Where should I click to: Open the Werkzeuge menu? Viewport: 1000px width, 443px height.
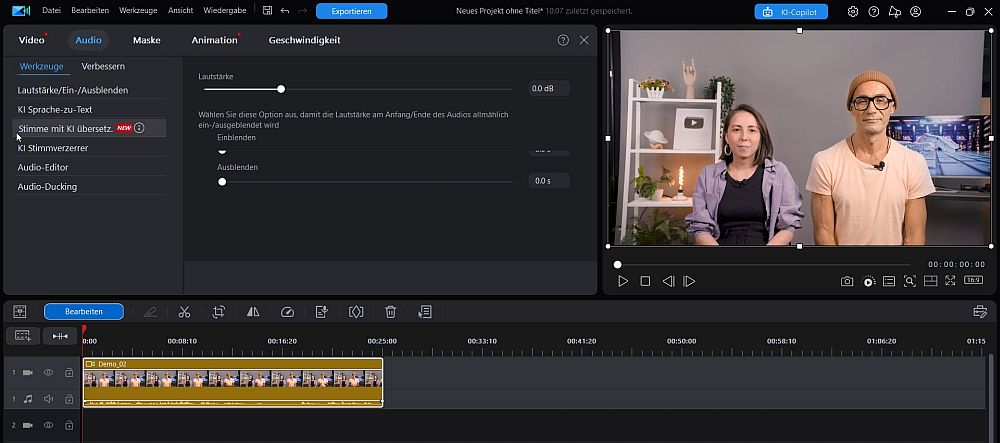138,11
